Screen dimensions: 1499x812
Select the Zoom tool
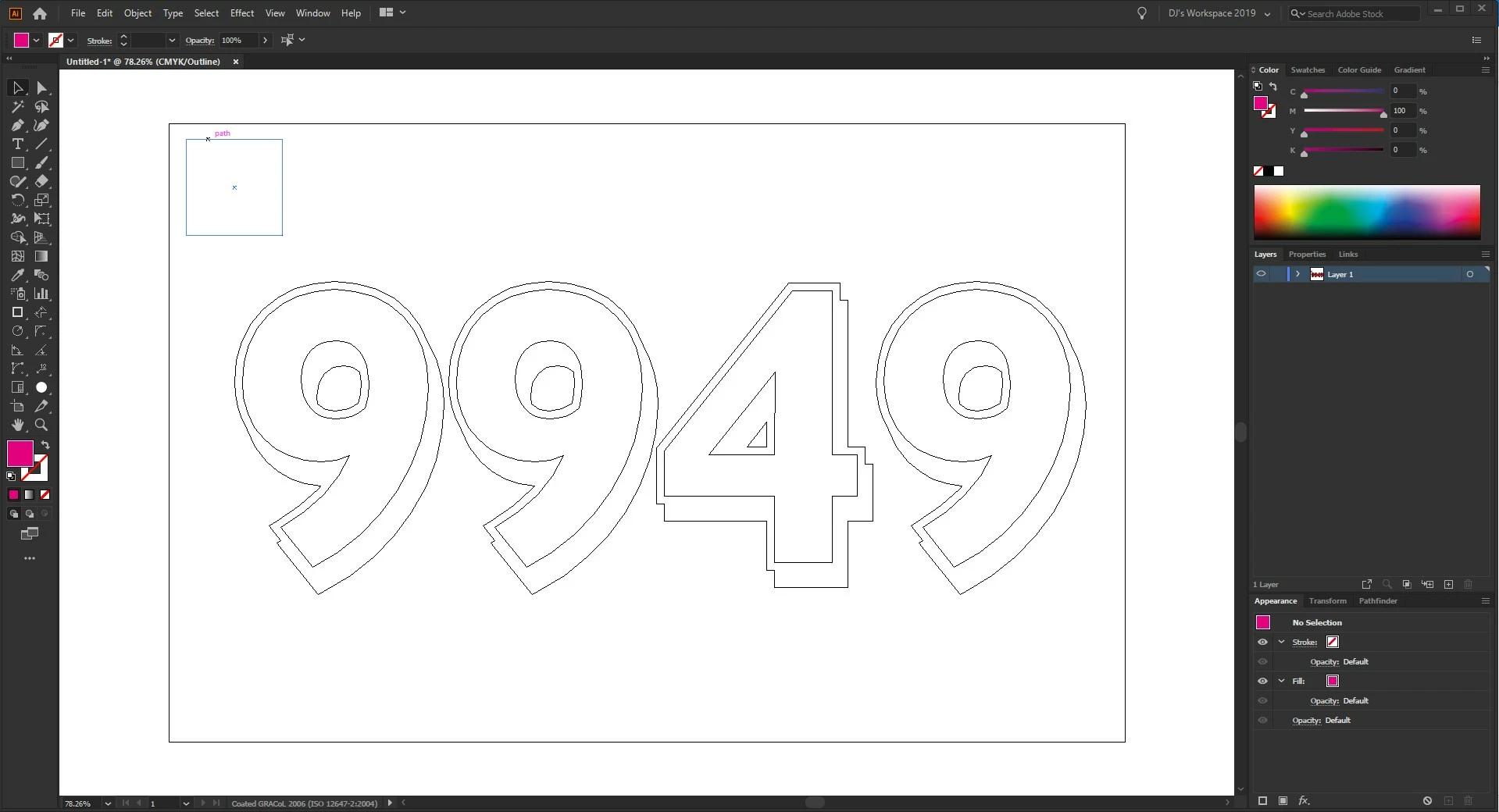tap(41, 426)
